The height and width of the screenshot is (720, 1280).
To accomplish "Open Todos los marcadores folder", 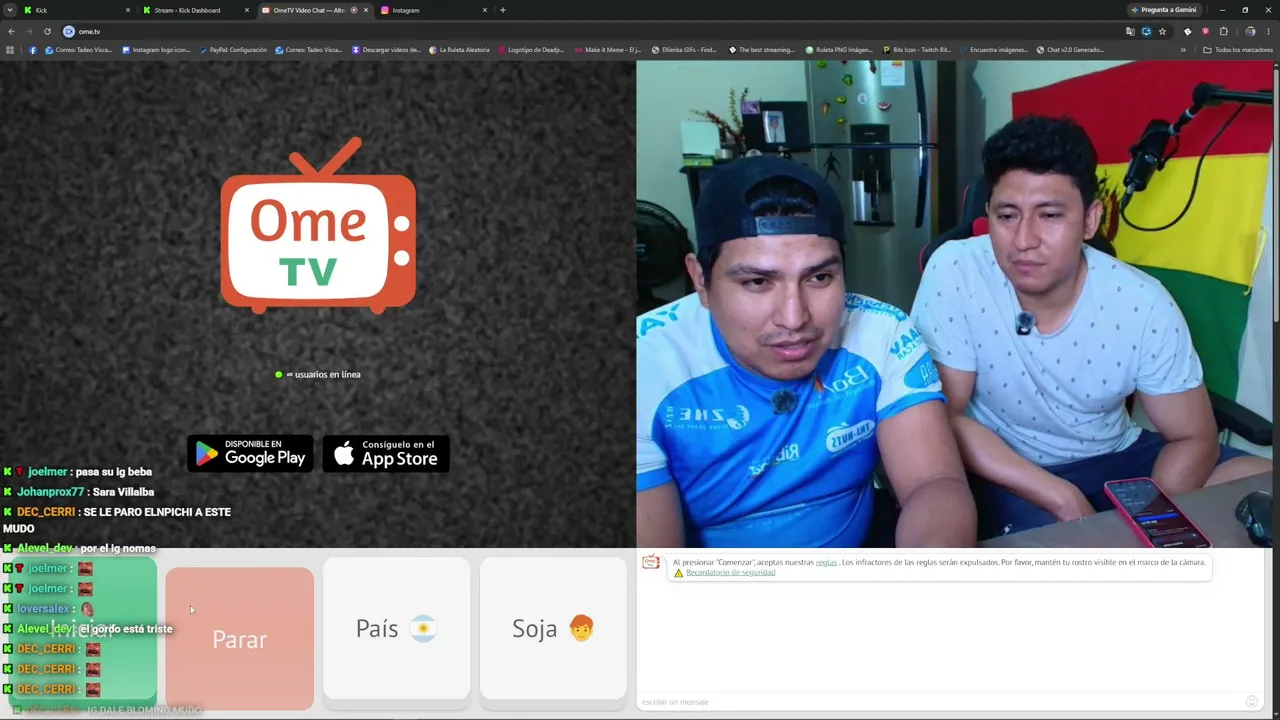I will 1238,50.
